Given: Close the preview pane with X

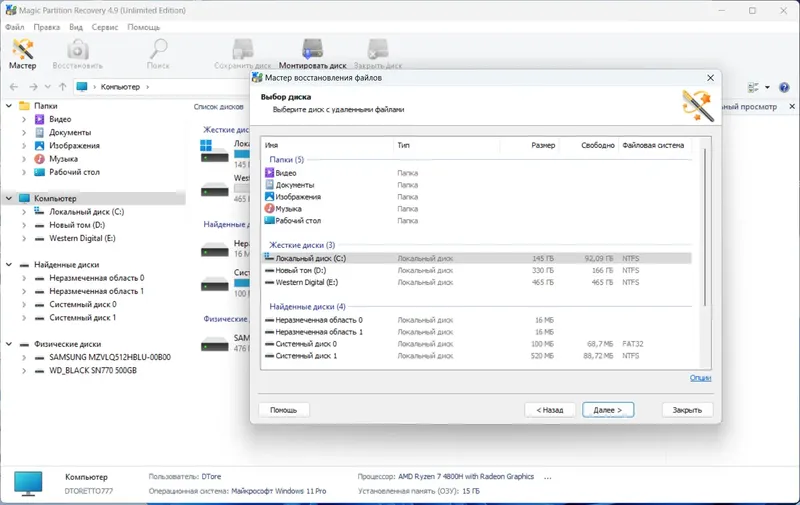Looking at the screenshot, I should click(792, 107).
